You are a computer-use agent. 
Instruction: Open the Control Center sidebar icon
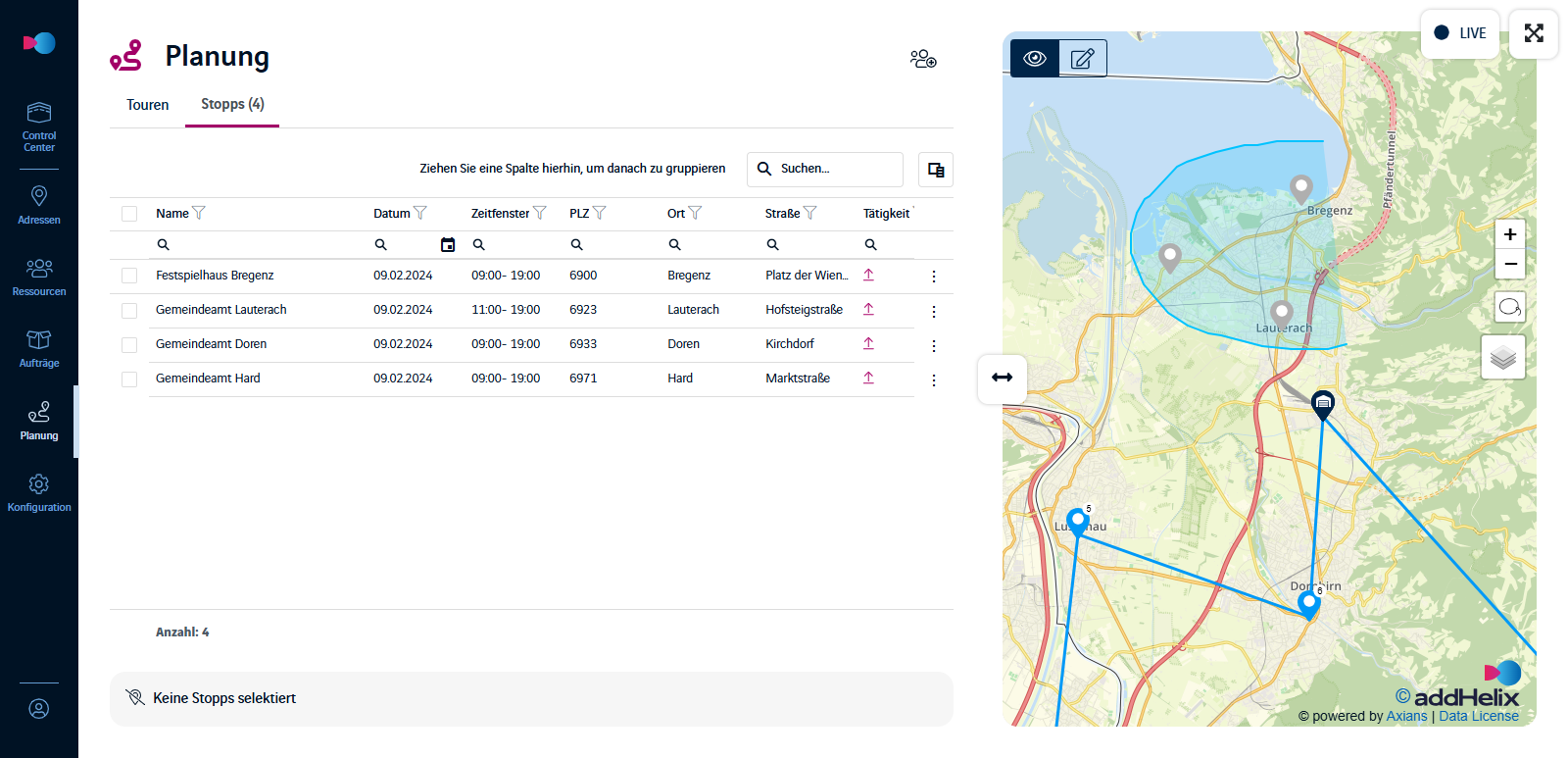coord(39,126)
